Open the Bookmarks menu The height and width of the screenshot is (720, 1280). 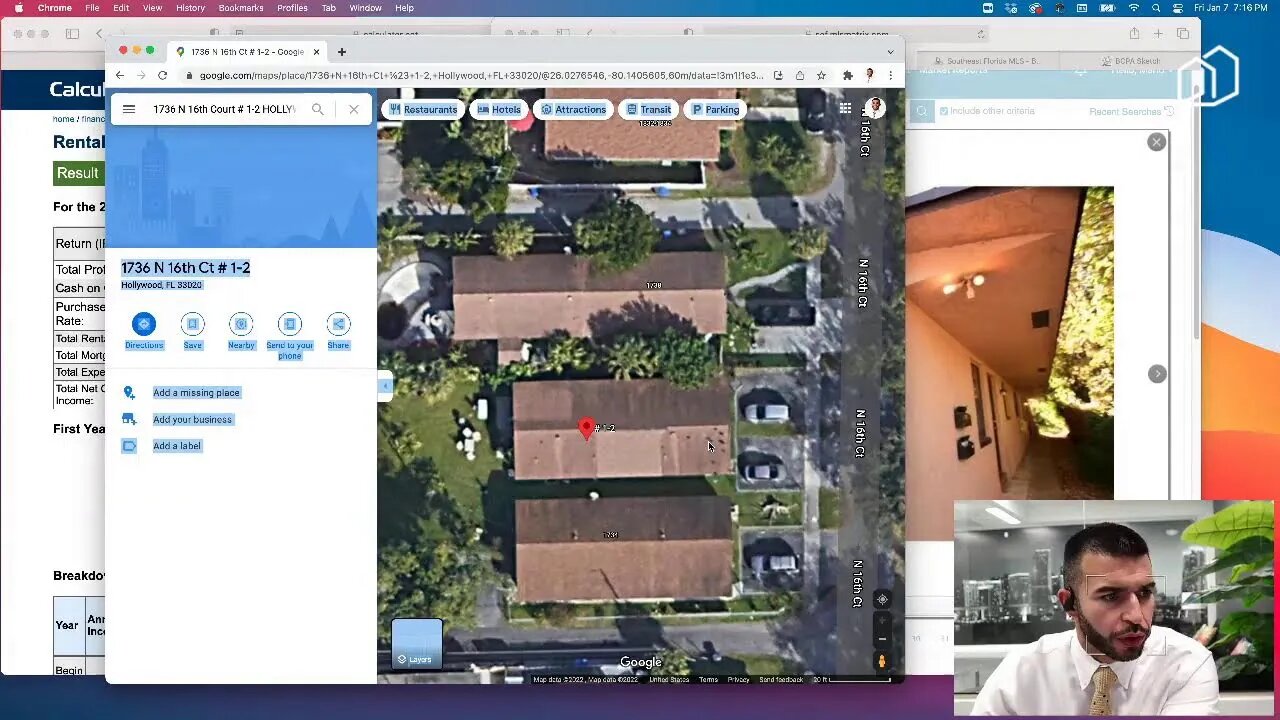pyautogui.click(x=241, y=8)
